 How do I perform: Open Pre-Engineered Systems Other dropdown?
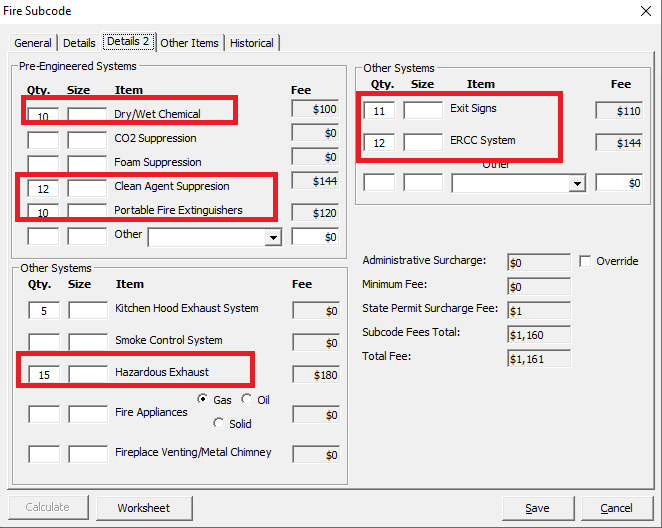point(273,237)
